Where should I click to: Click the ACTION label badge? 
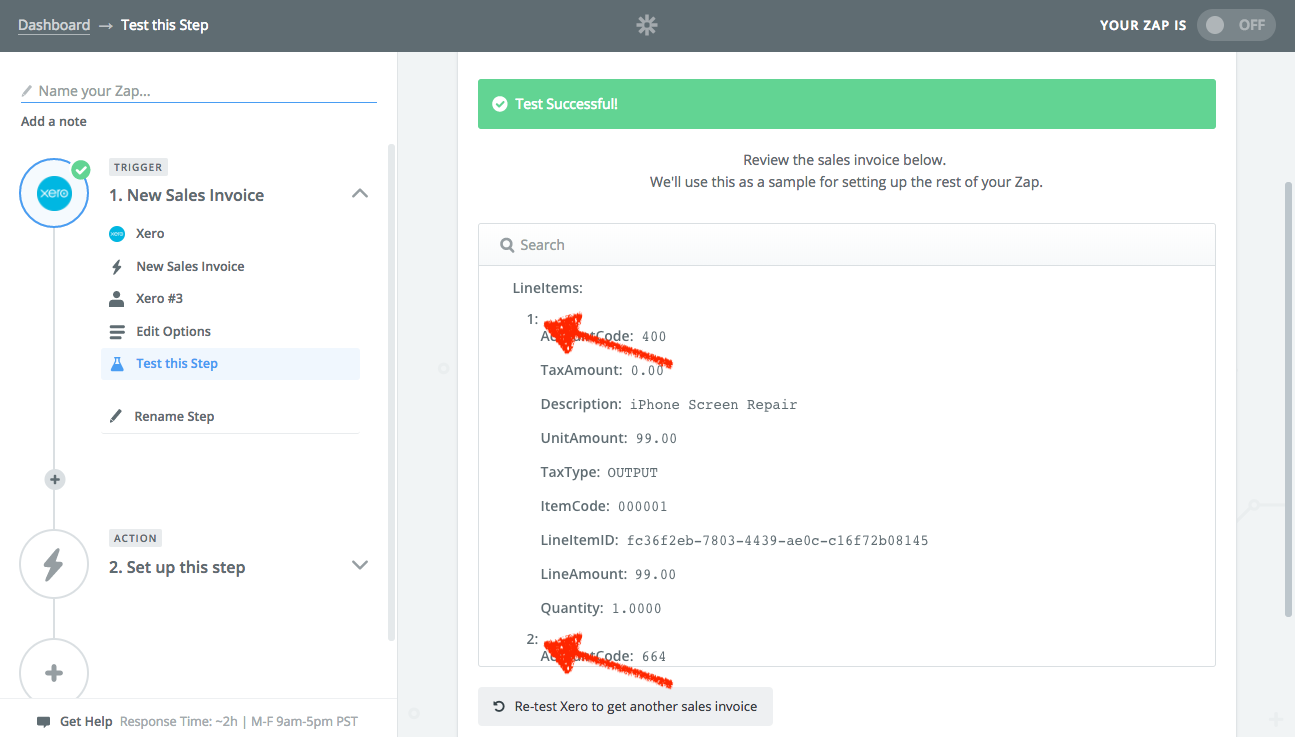click(135, 538)
